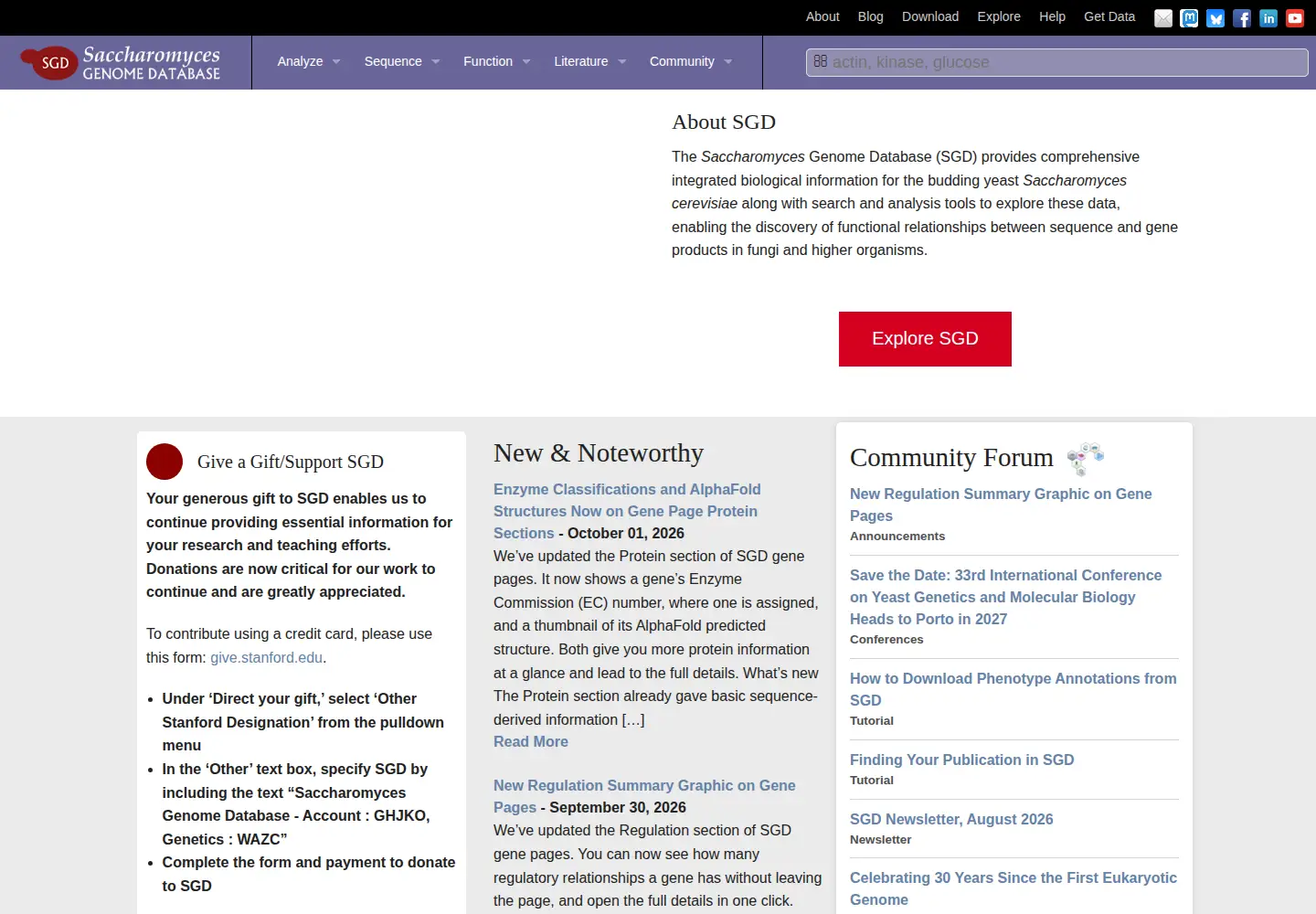Open the Function dropdown menu
The image size is (1316, 914).
pyautogui.click(x=497, y=62)
